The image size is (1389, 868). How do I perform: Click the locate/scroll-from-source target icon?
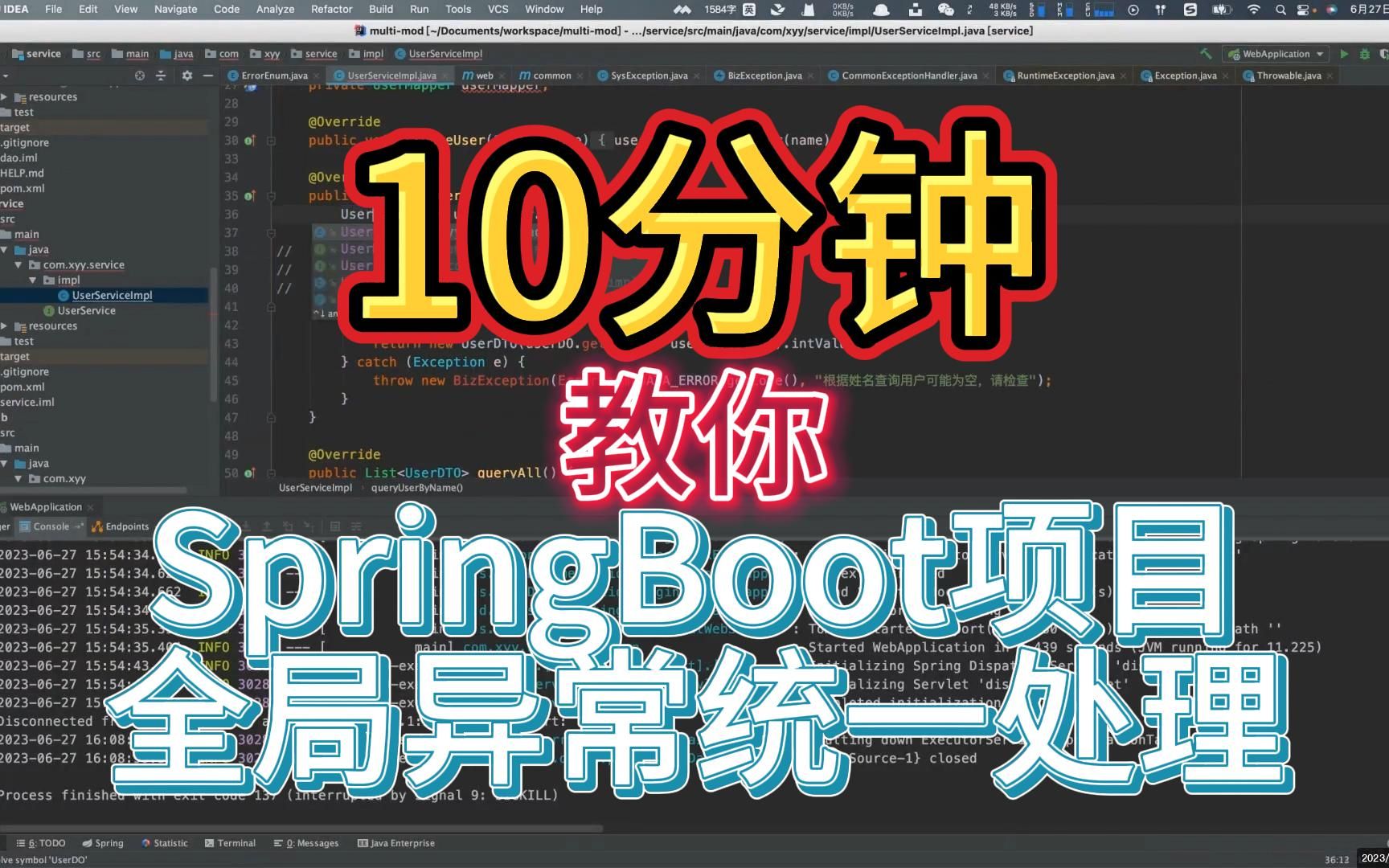tap(140, 76)
